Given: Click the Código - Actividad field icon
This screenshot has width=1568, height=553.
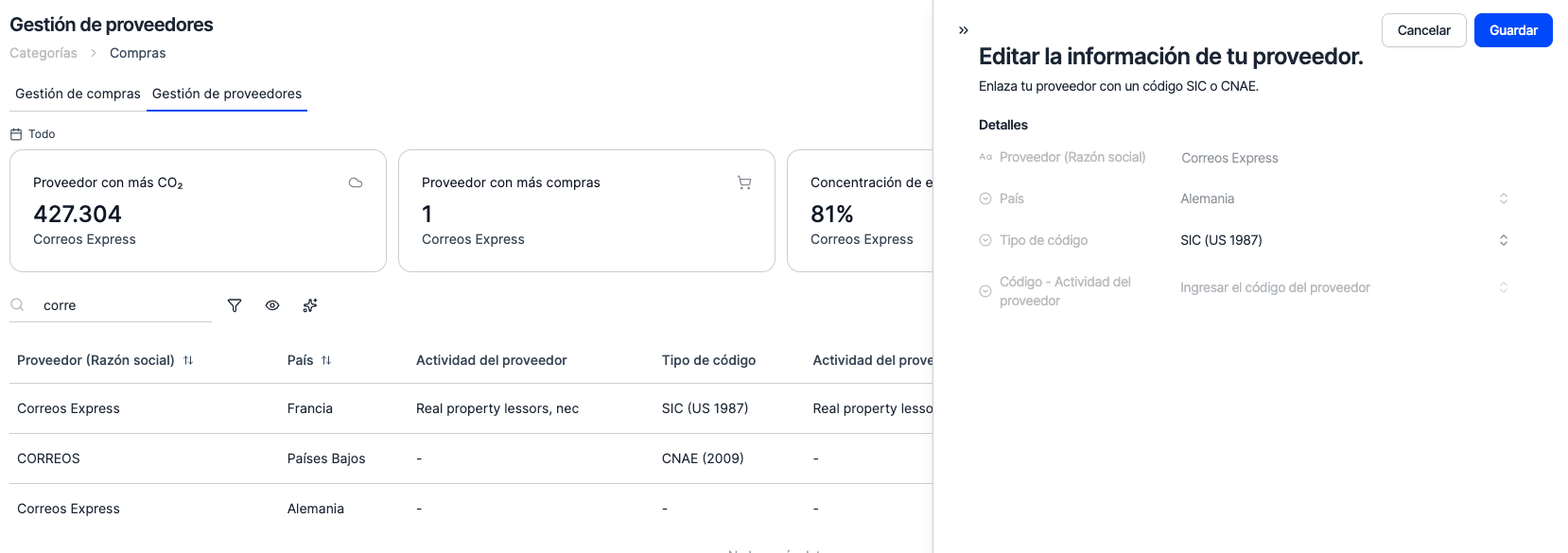Looking at the screenshot, I should click(x=985, y=291).
